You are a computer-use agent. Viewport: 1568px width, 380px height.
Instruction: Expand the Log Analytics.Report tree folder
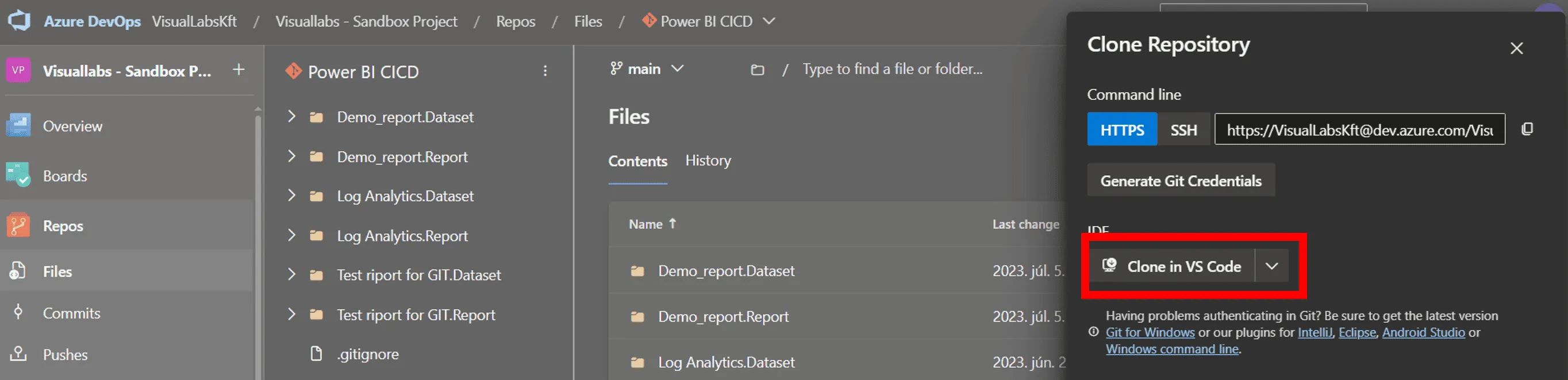point(291,236)
